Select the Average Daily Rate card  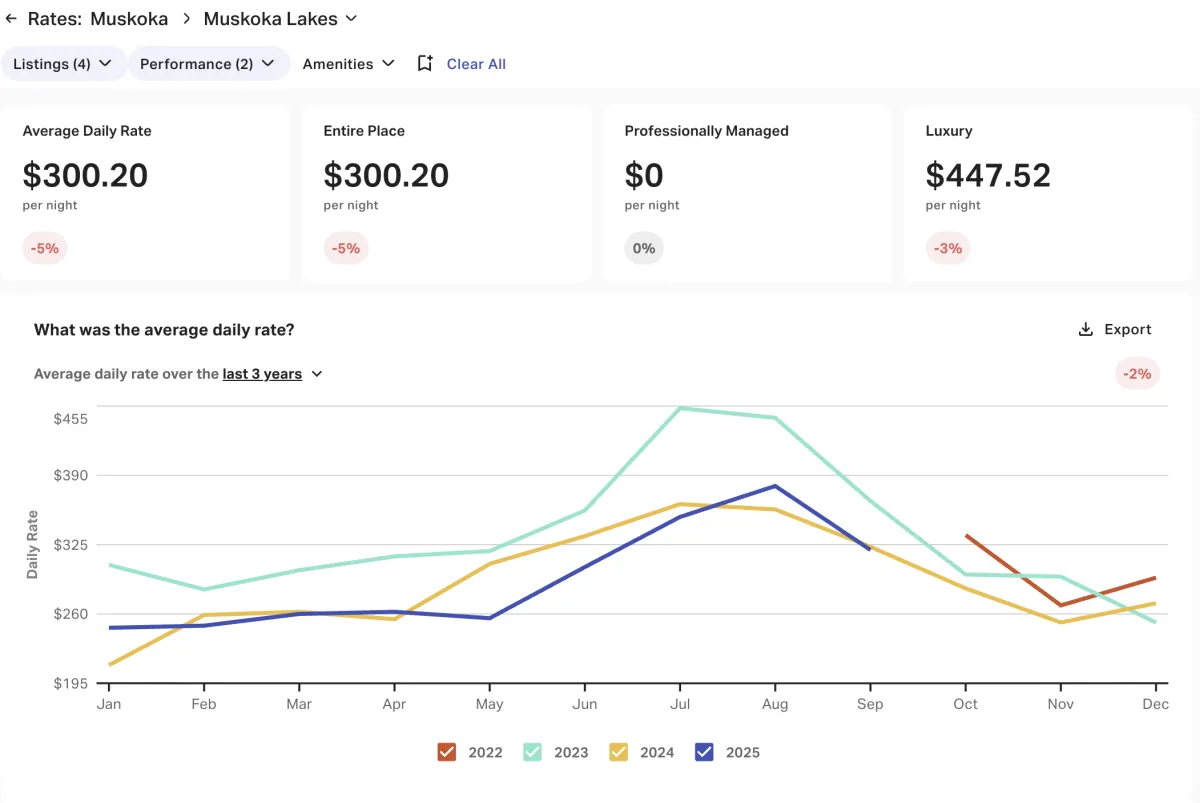[146, 194]
